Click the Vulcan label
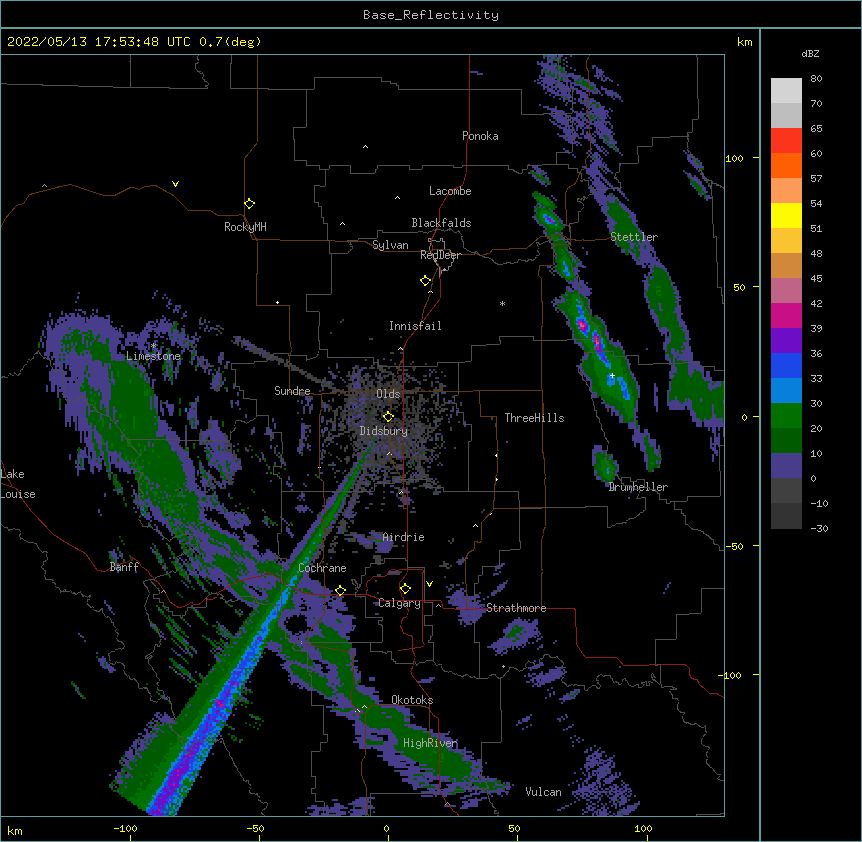Image resolution: width=862 pixels, height=842 pixels. tap(543, 792)
